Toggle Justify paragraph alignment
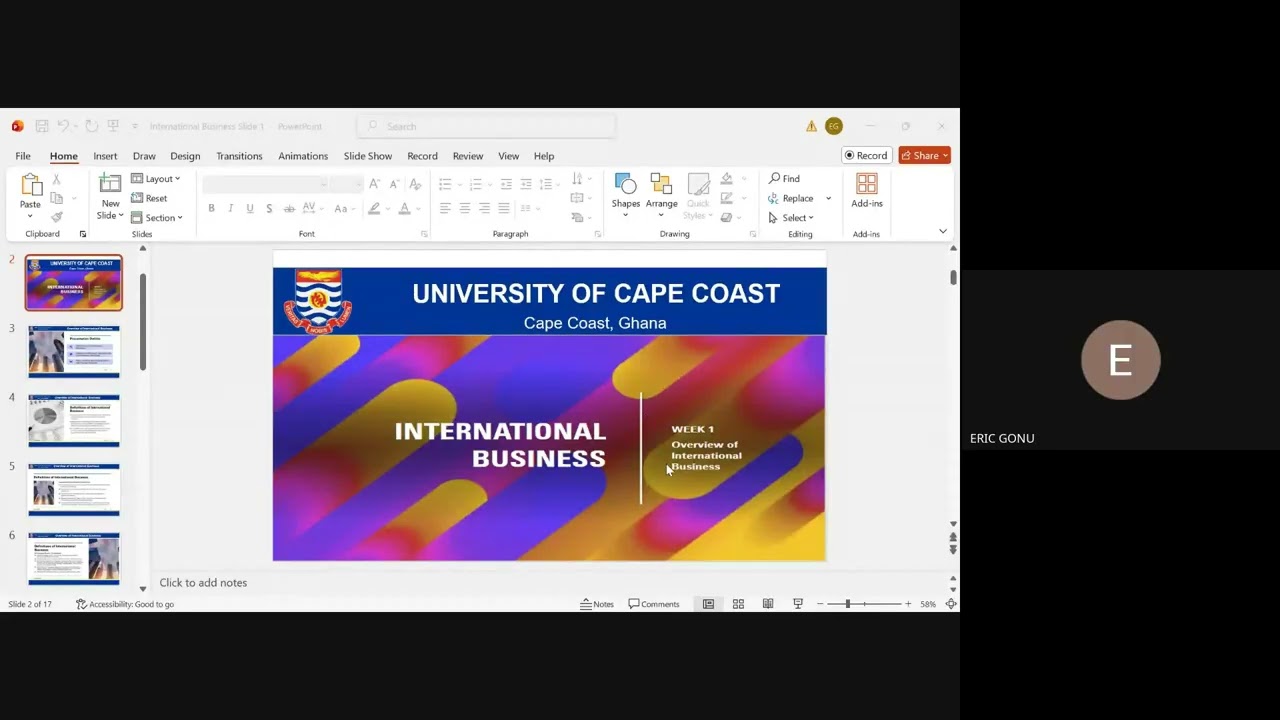The height and width of the screenshot is (720, 1280). pos(504,208)
